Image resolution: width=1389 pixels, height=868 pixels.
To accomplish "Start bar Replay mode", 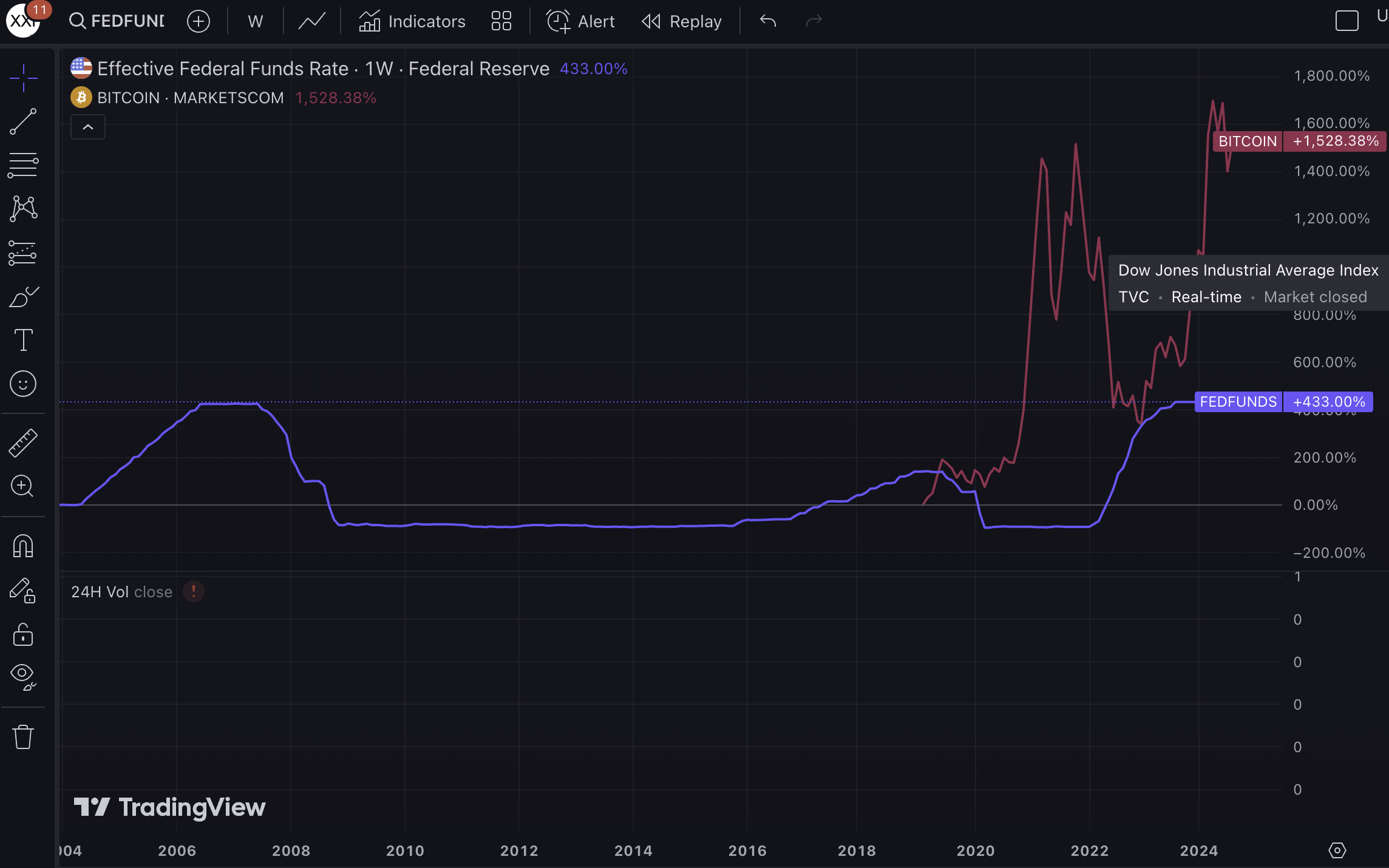I will [682, 21].
